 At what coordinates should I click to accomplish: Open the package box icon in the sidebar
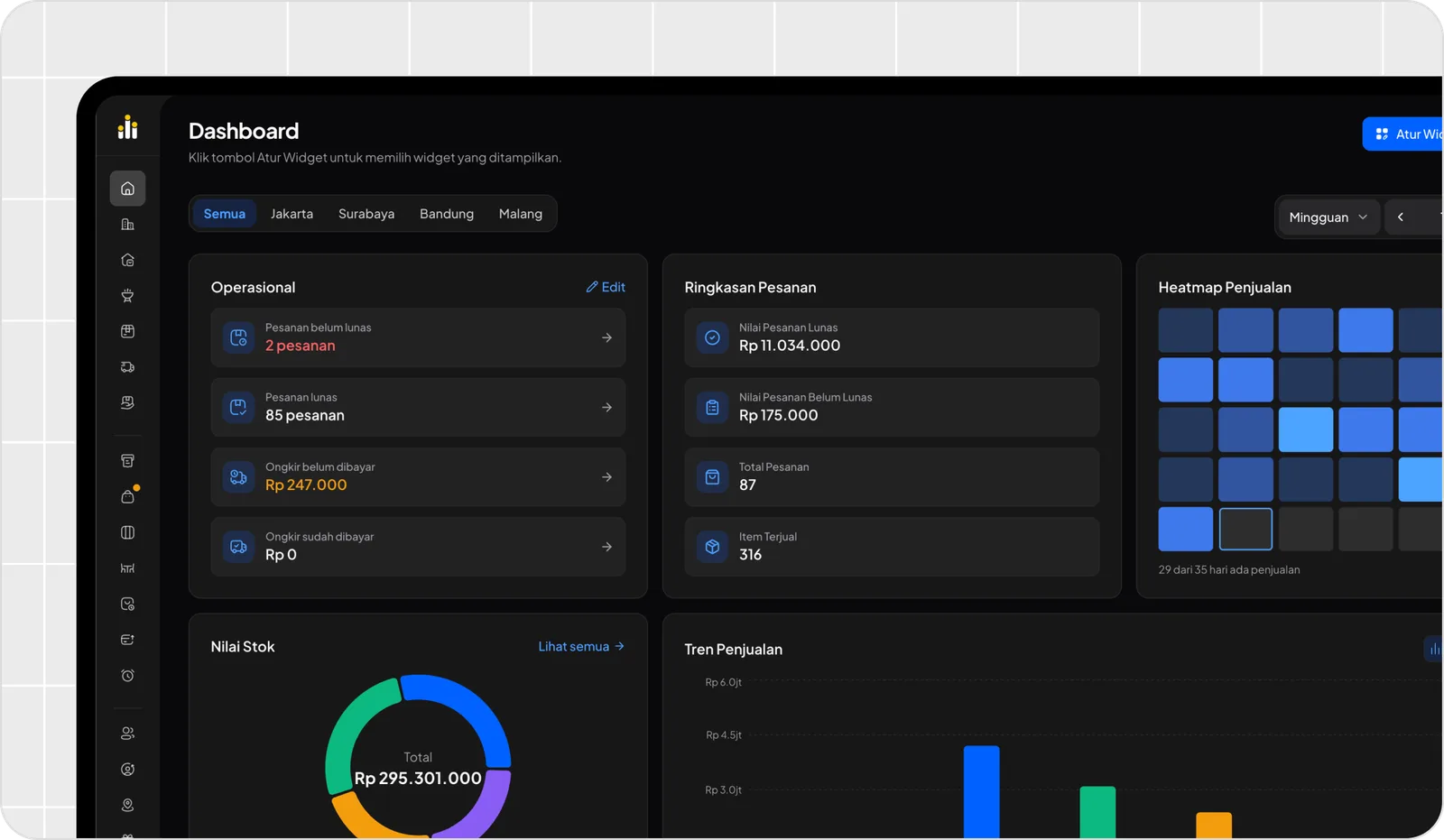127,331
